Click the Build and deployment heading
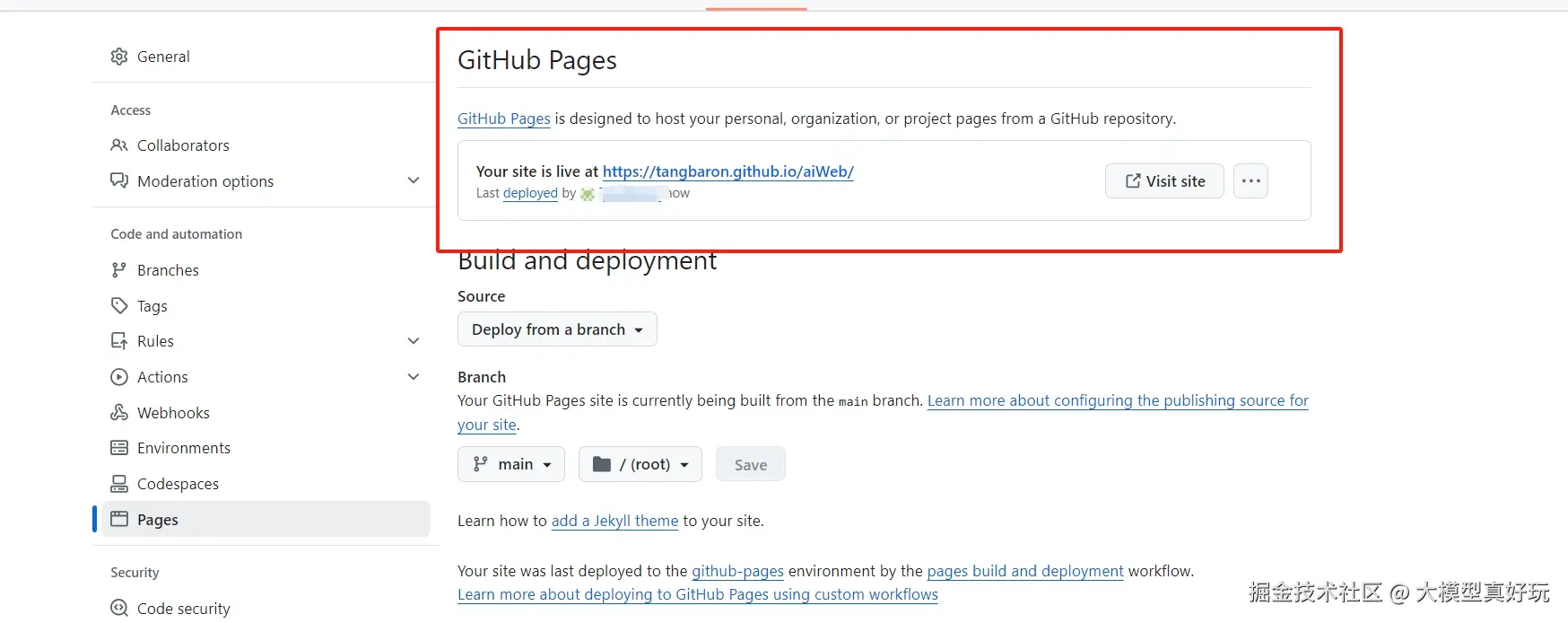The height and width of the screenshot is (623, 1568). 588,260
